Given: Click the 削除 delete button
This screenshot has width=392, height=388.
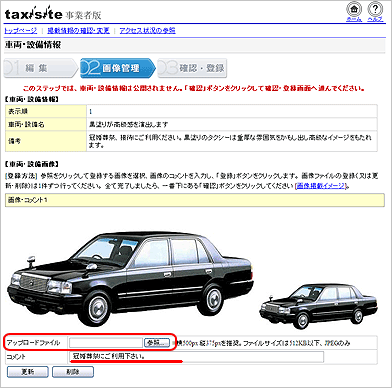Looking at the screenshot, I should pyautogui.click(x=73, y=372).
